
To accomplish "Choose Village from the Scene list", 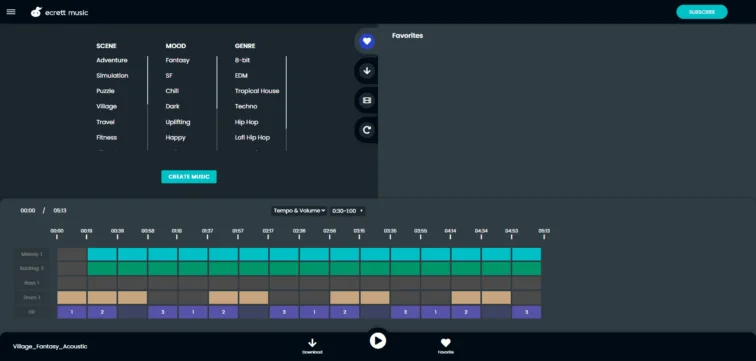I will [x=107, y=107].
